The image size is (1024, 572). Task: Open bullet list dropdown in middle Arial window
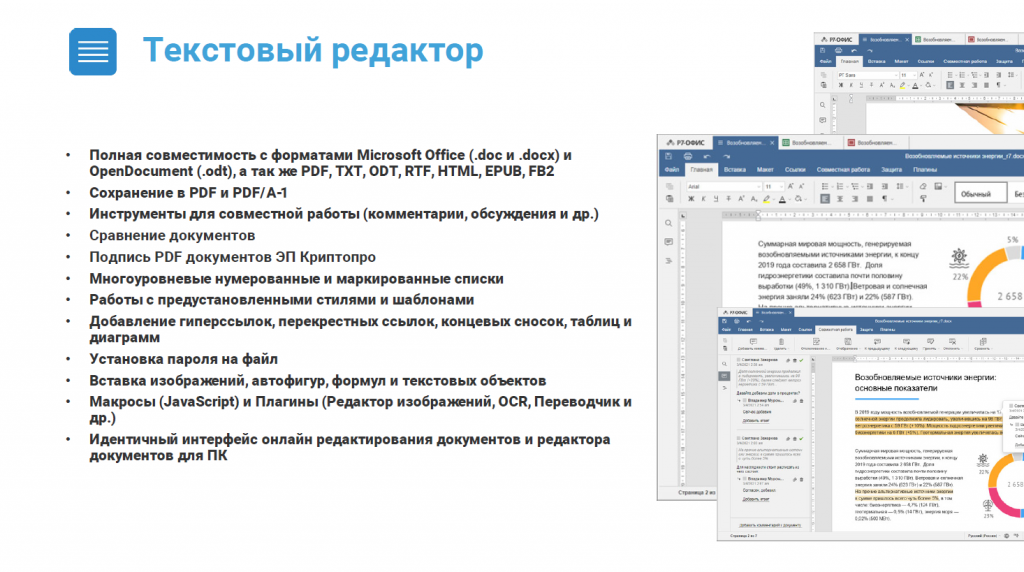[x=833, y=186]
